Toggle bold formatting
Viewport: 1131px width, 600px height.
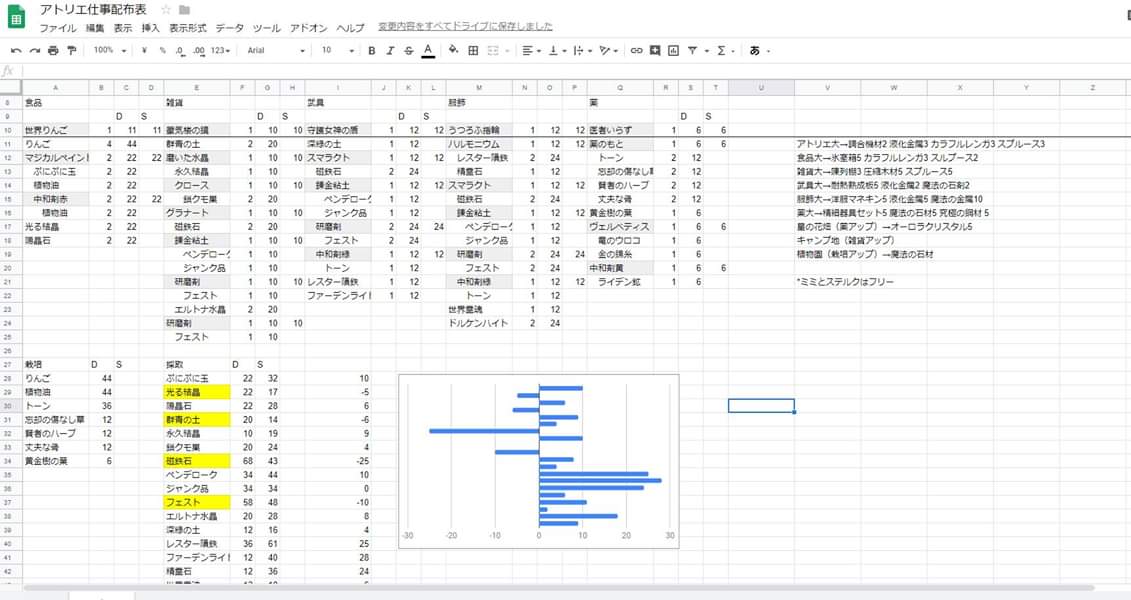click(x=371, y=50)
